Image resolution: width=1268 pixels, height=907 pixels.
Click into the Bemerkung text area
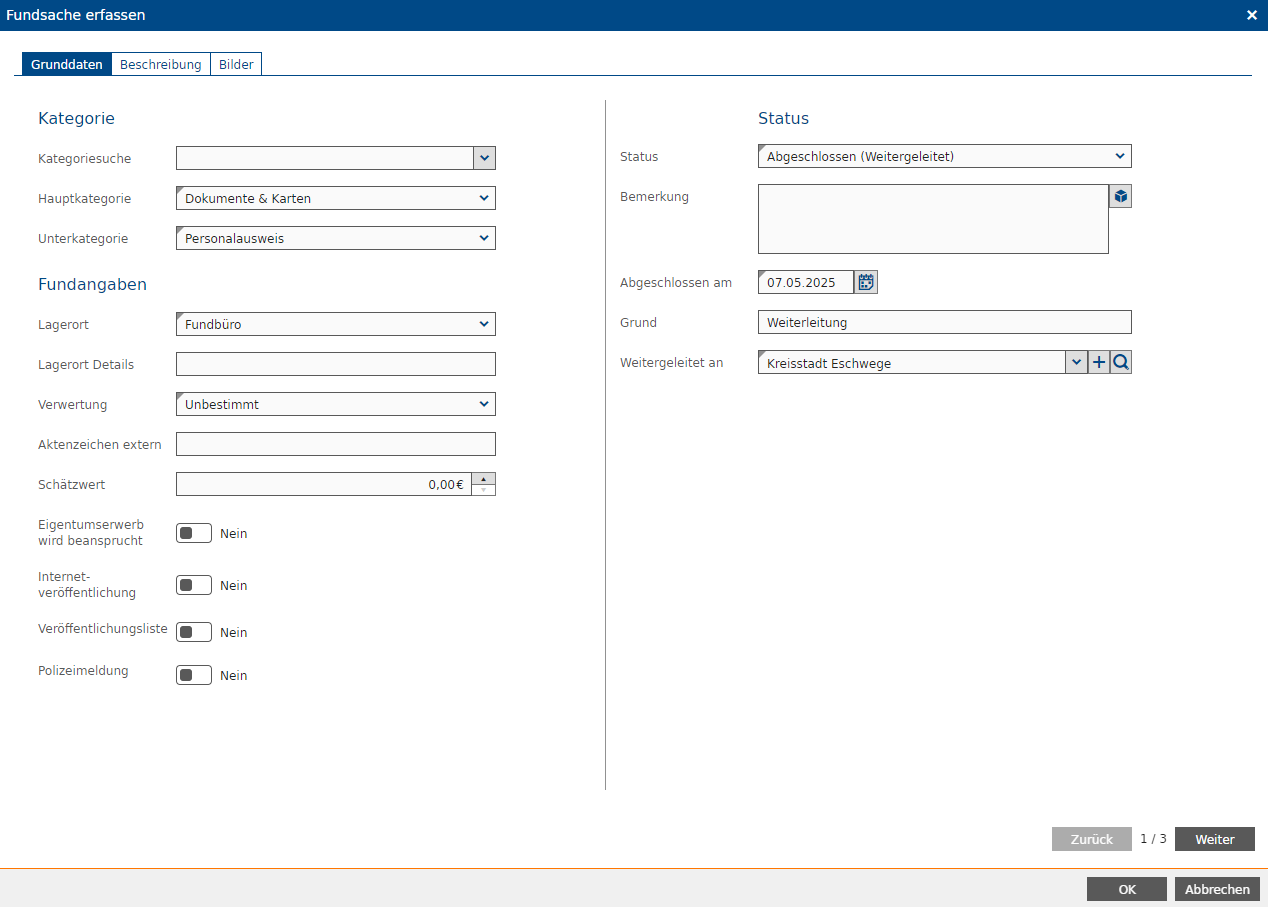[x=933, y=219]
